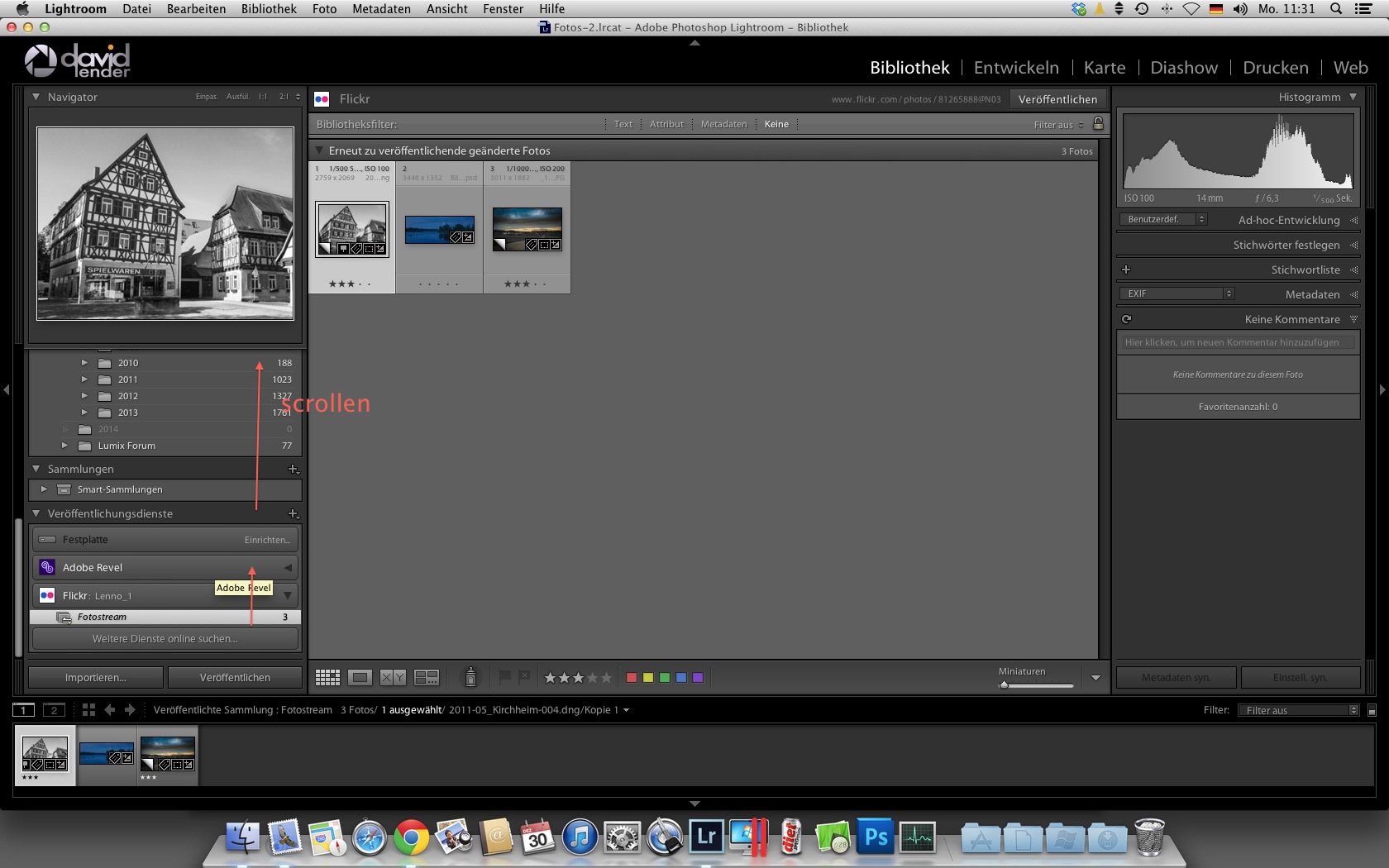The width and height of the screenshot is (1389, 868).
Task: Click Veröffentlichen button top of grid
Action: [1057, 99]
